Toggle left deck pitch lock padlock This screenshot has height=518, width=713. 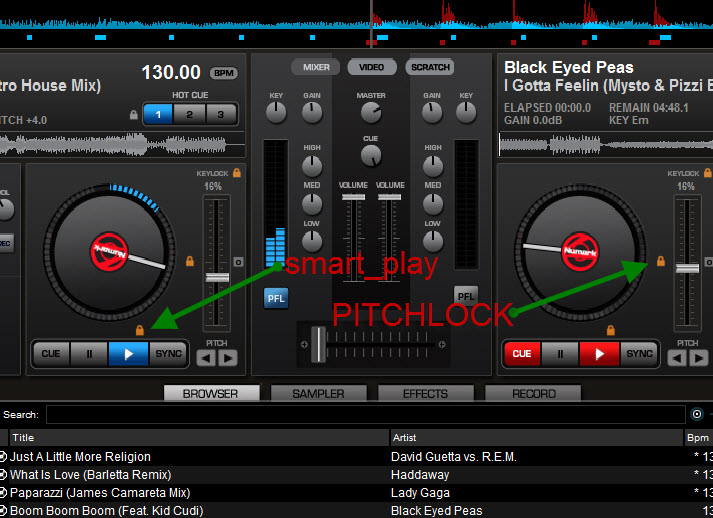point(190,261)
